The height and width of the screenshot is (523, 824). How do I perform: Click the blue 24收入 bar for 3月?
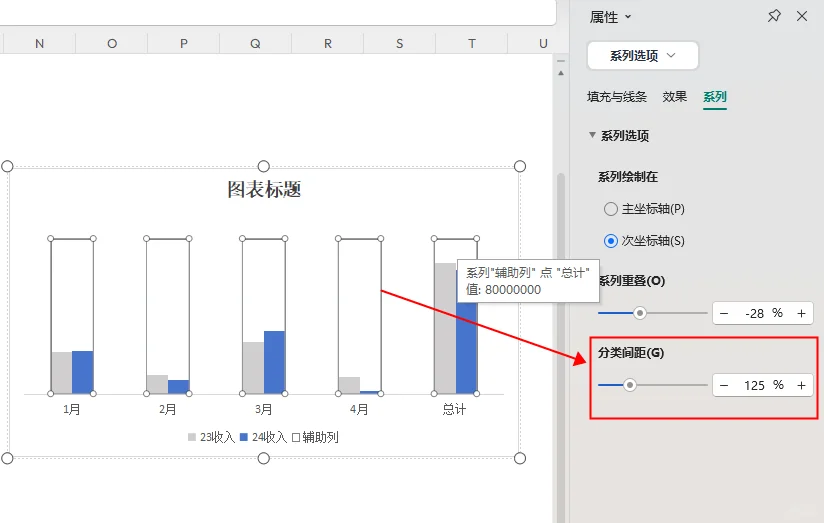[x=274, y=363]
